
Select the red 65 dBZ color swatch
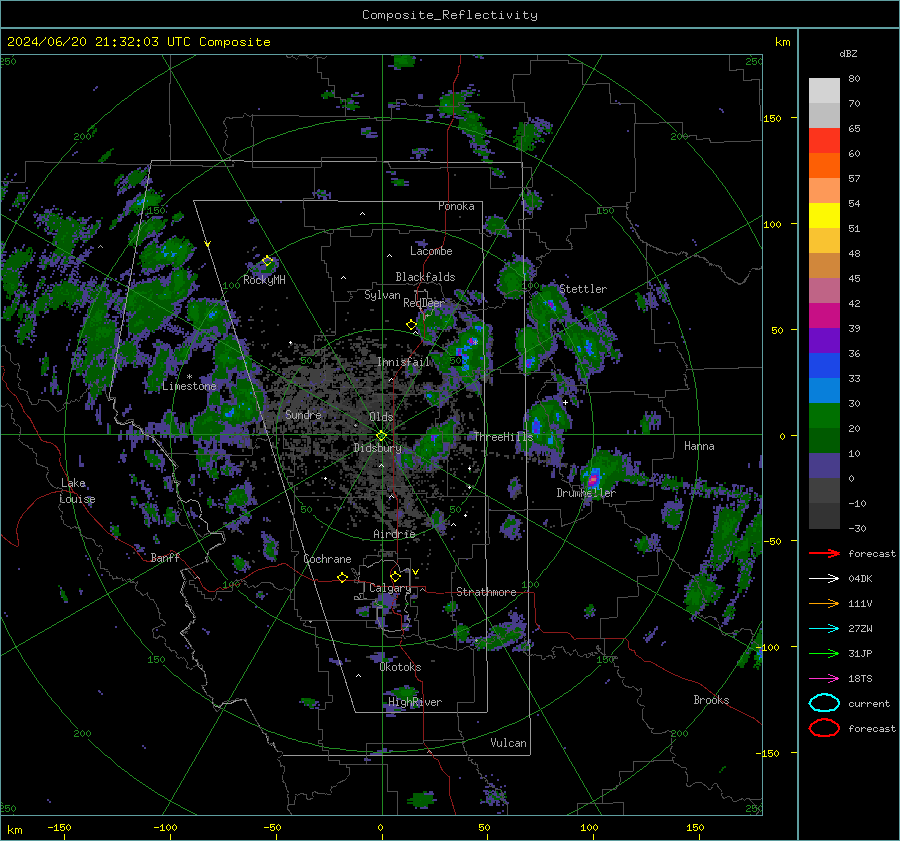(x=824, y=141)
